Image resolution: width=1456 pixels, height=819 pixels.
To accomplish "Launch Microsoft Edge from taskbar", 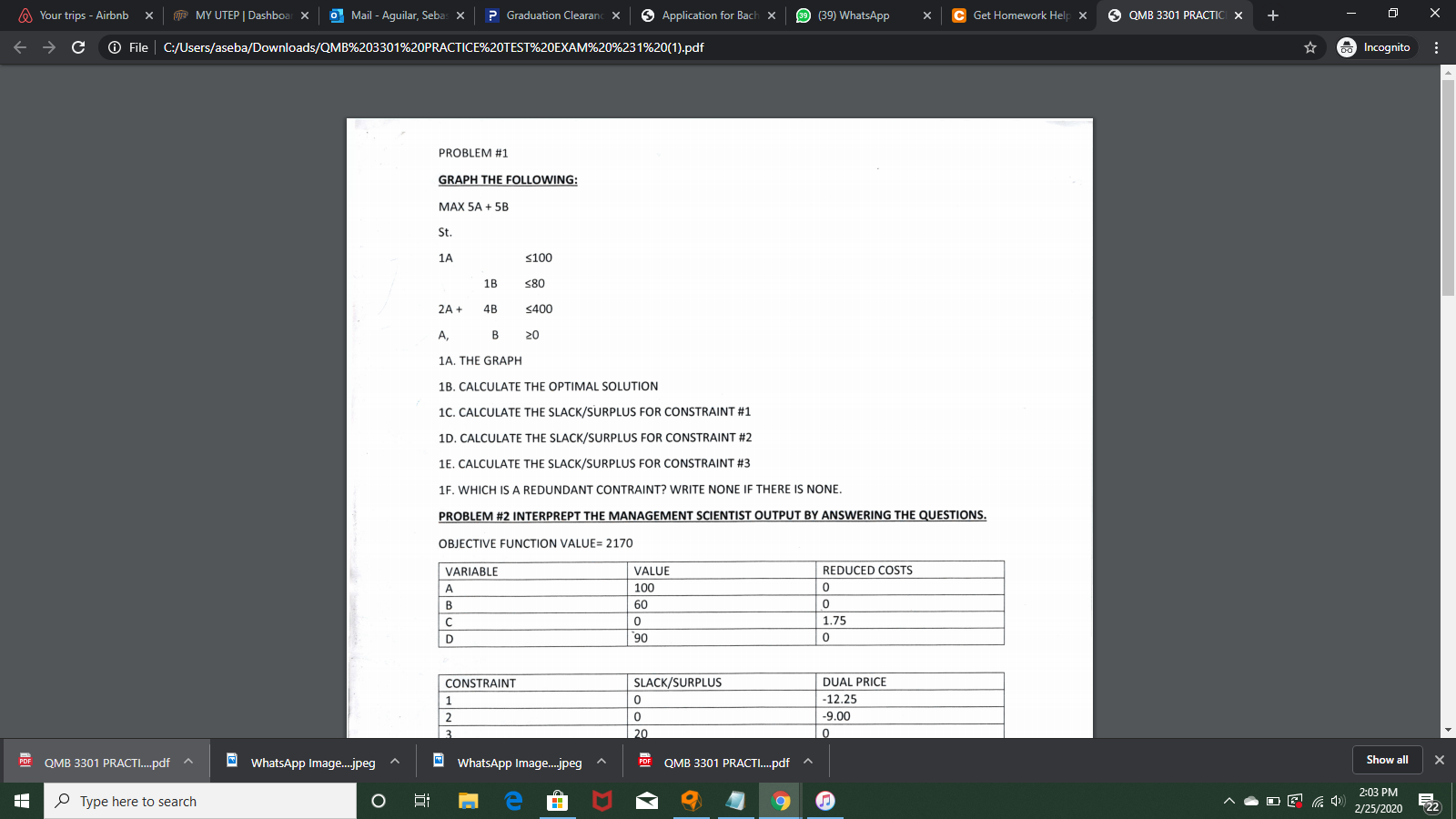I will pyautogui.click(x=511, y=801).
